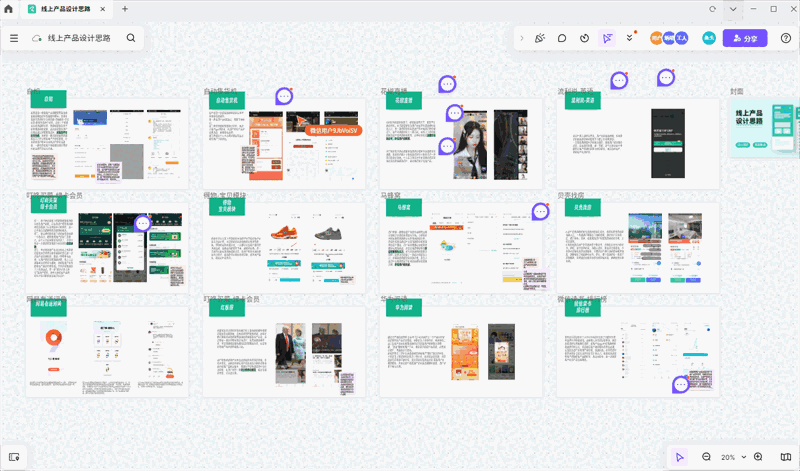Select the girl livestream screenshot in 花椒直播

[x=470, y=144]
